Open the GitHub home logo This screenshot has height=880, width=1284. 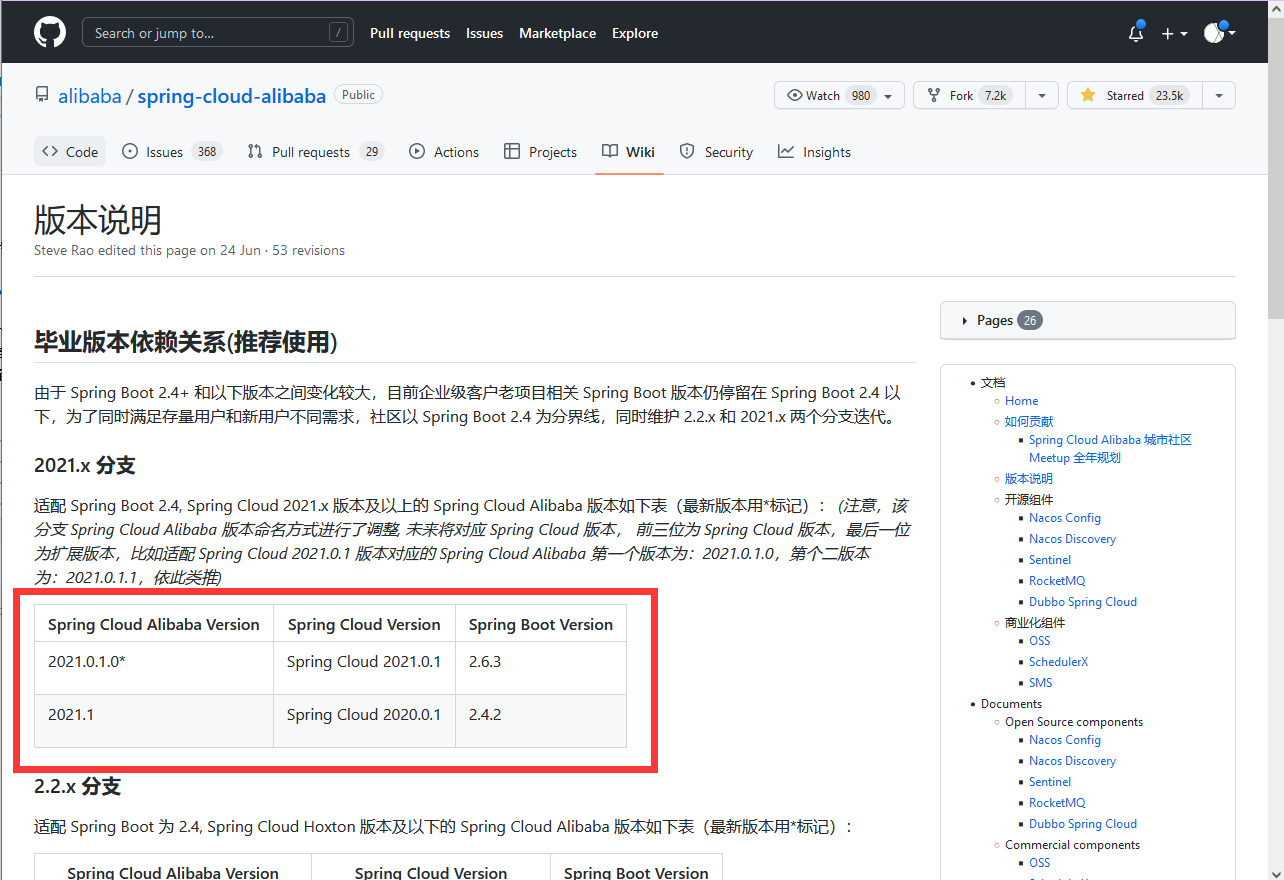pyautogui.click(x=50, y=33)
